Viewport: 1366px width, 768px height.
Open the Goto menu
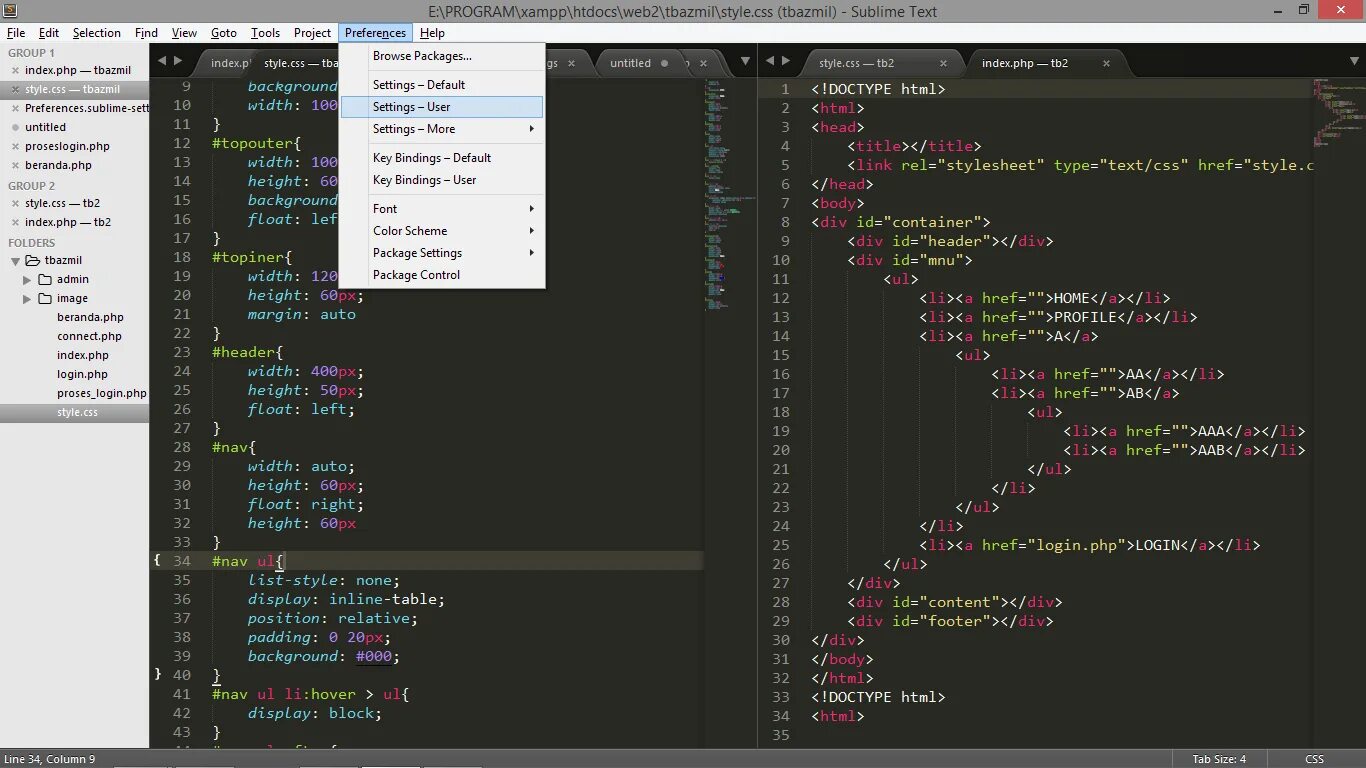224,33
